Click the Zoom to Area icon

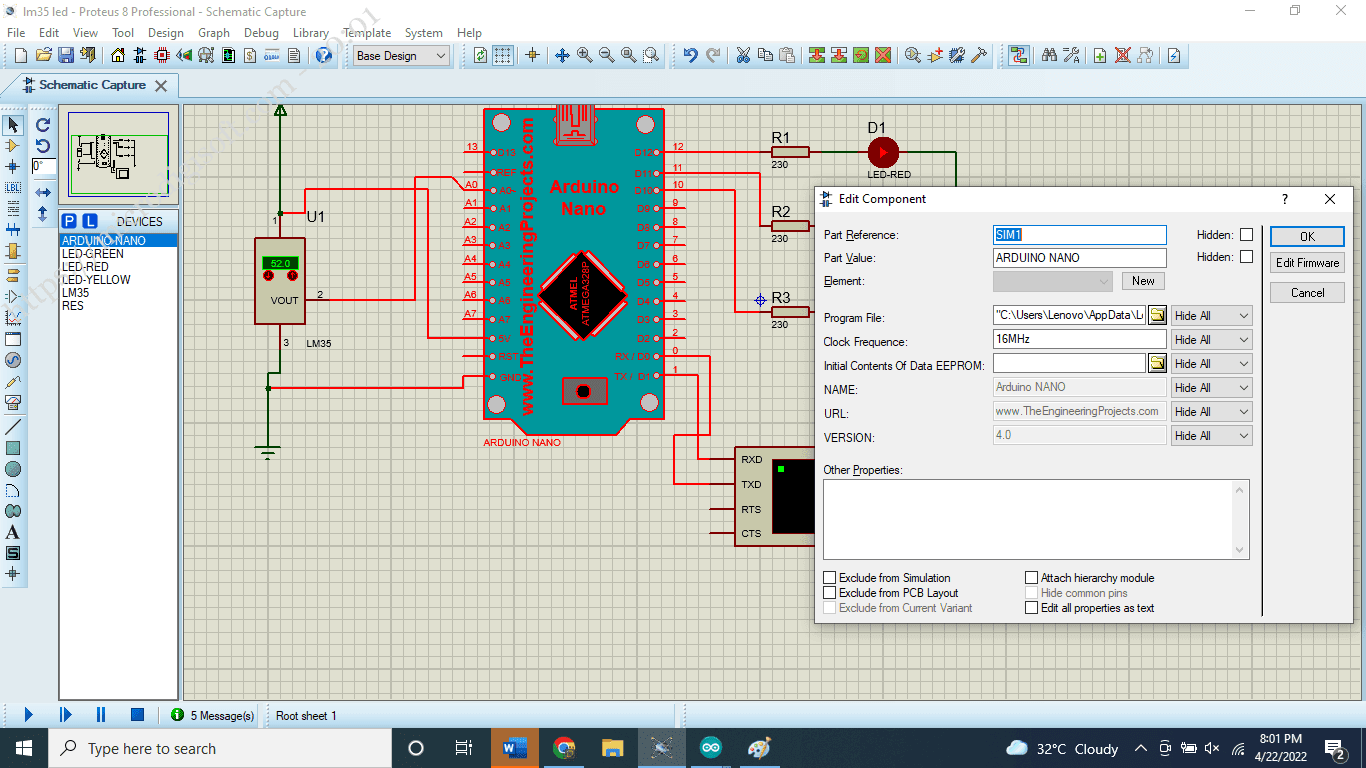click(x=650, y=55)
